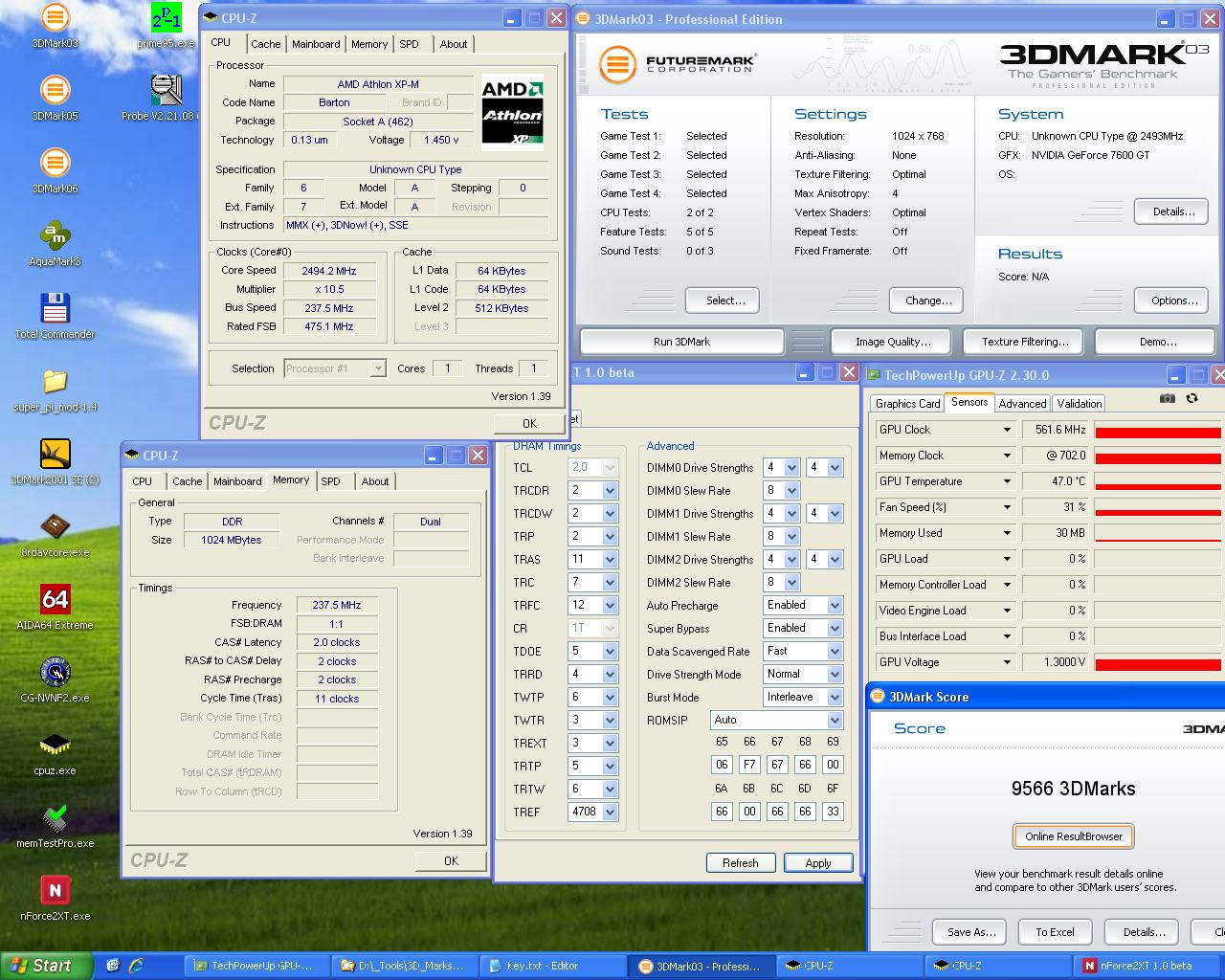Click Online ResultBrowser button
1225x980 pixels.
pos(1073,836)
